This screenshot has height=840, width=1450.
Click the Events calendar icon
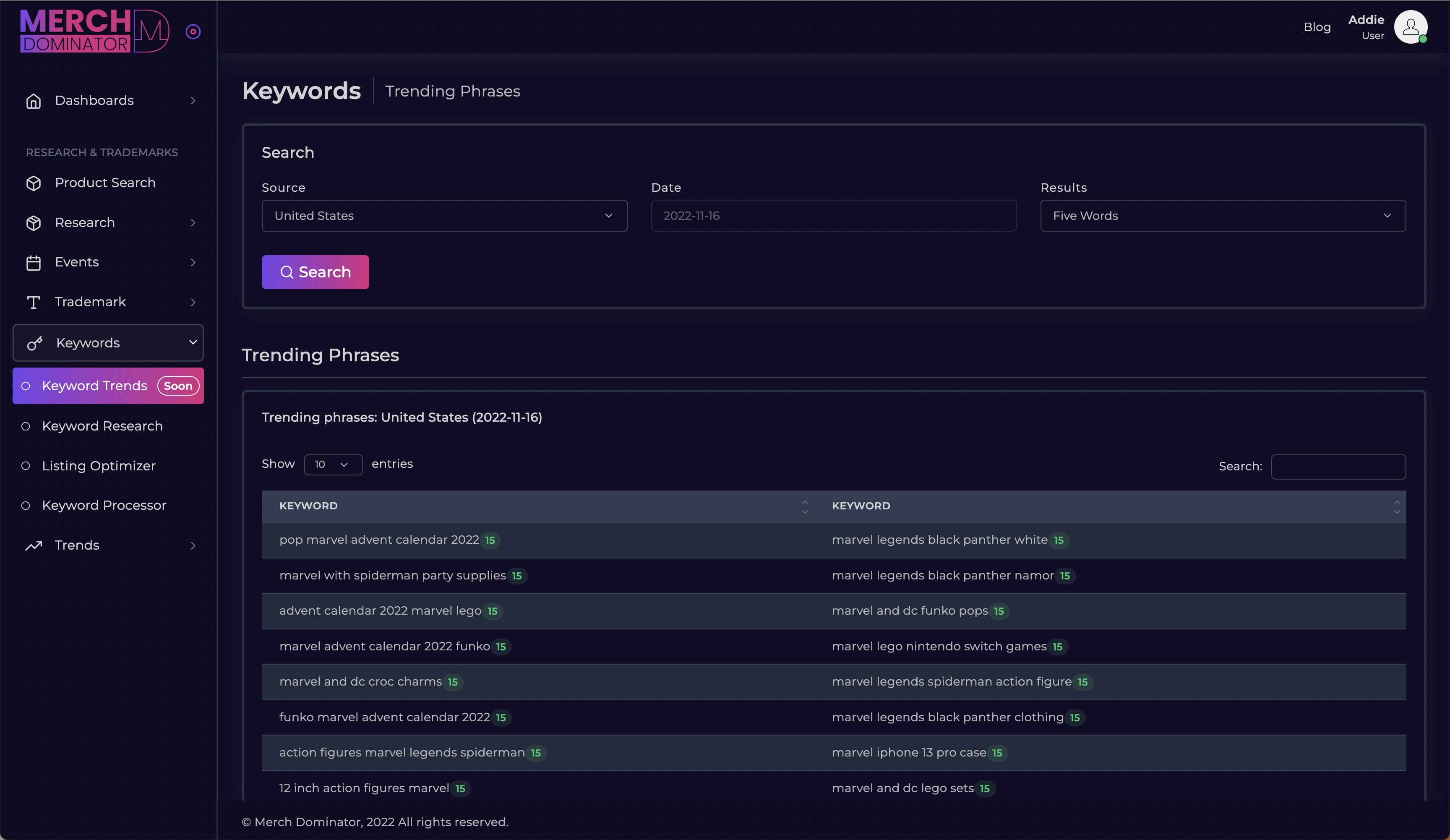34,262
